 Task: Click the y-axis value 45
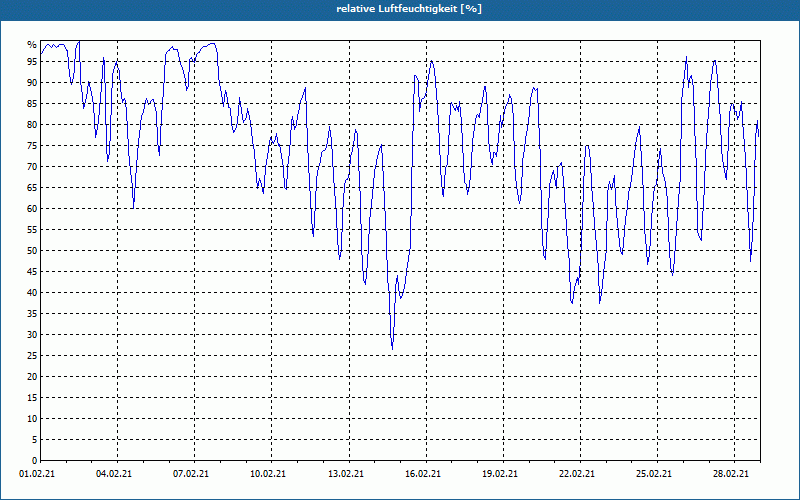pos(32,272)
